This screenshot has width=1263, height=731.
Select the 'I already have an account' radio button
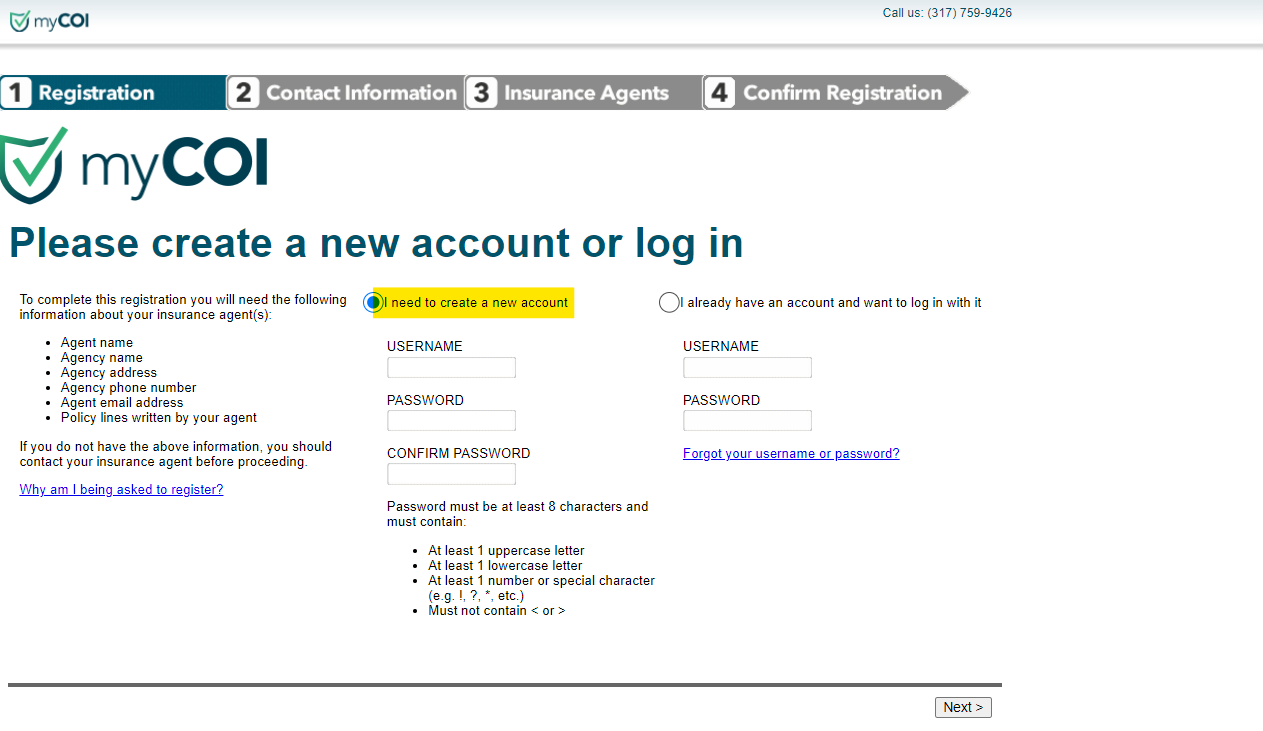(667, 302)
